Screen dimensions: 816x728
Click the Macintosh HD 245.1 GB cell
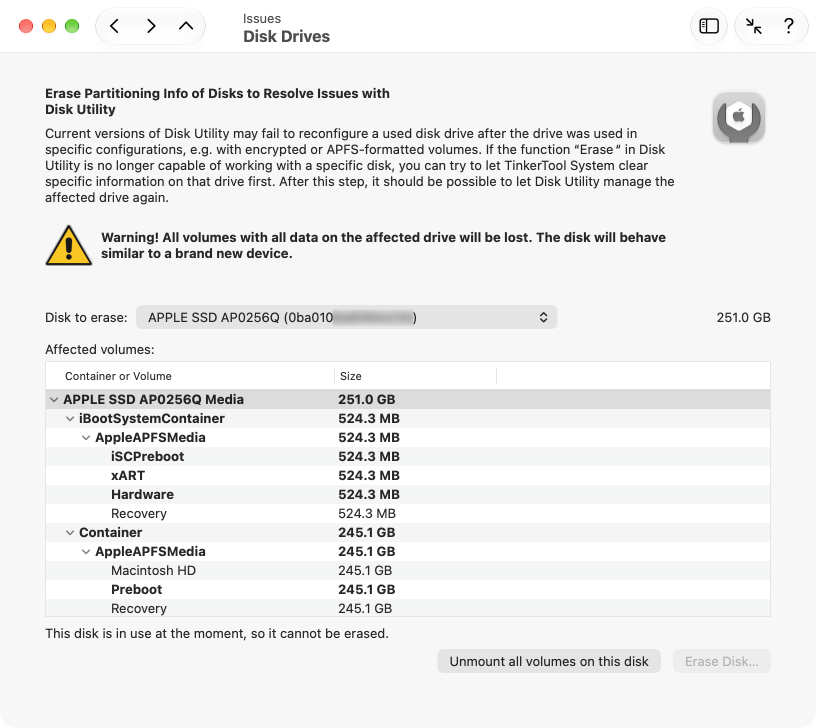click(x=365, y=570)
